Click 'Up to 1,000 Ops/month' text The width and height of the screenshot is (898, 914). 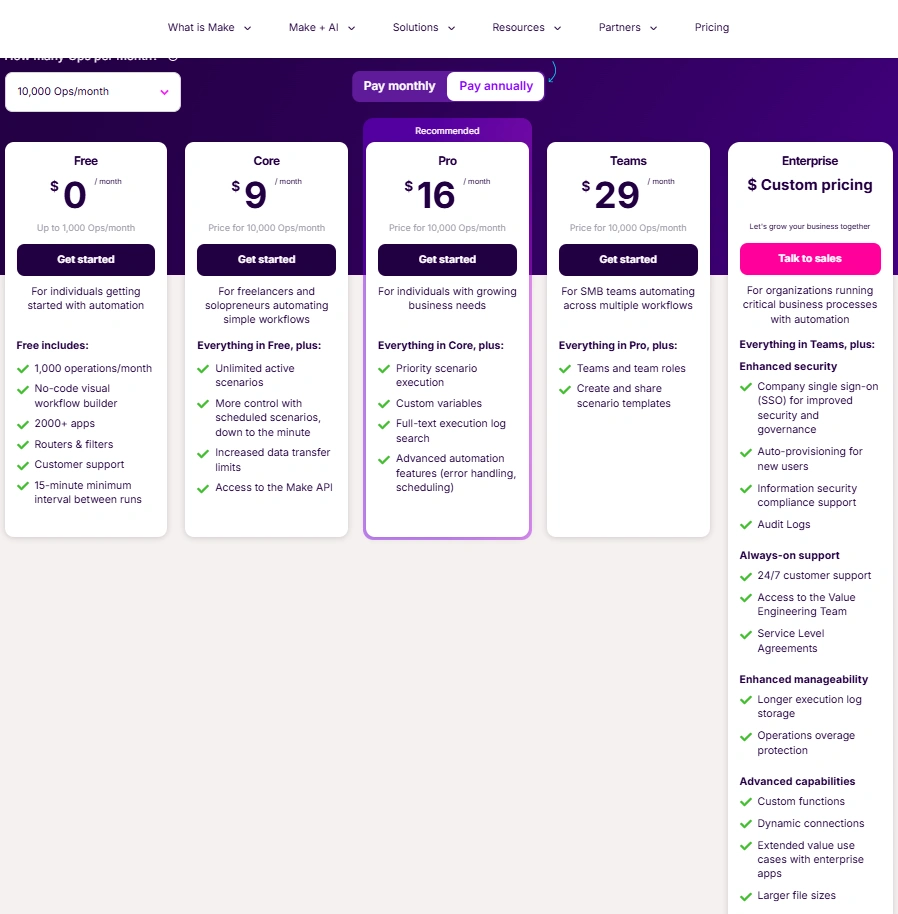pos(86,228)
